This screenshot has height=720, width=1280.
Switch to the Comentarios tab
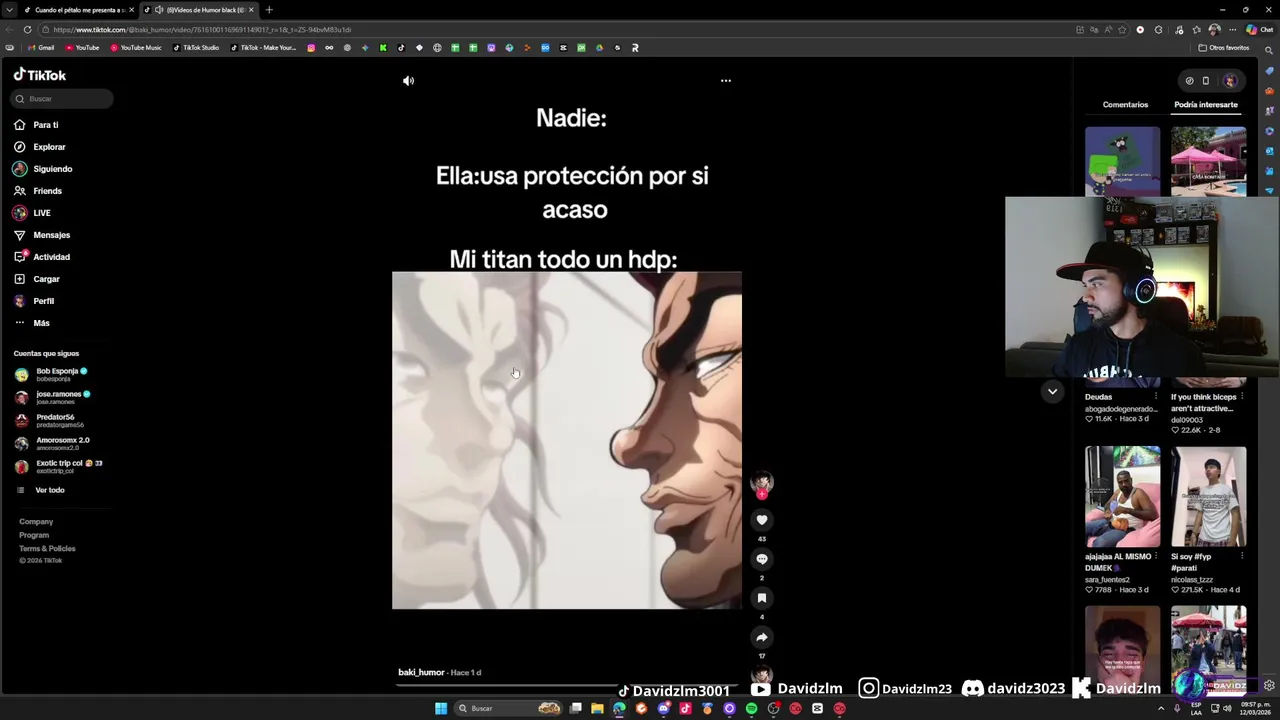[1125, 105]
